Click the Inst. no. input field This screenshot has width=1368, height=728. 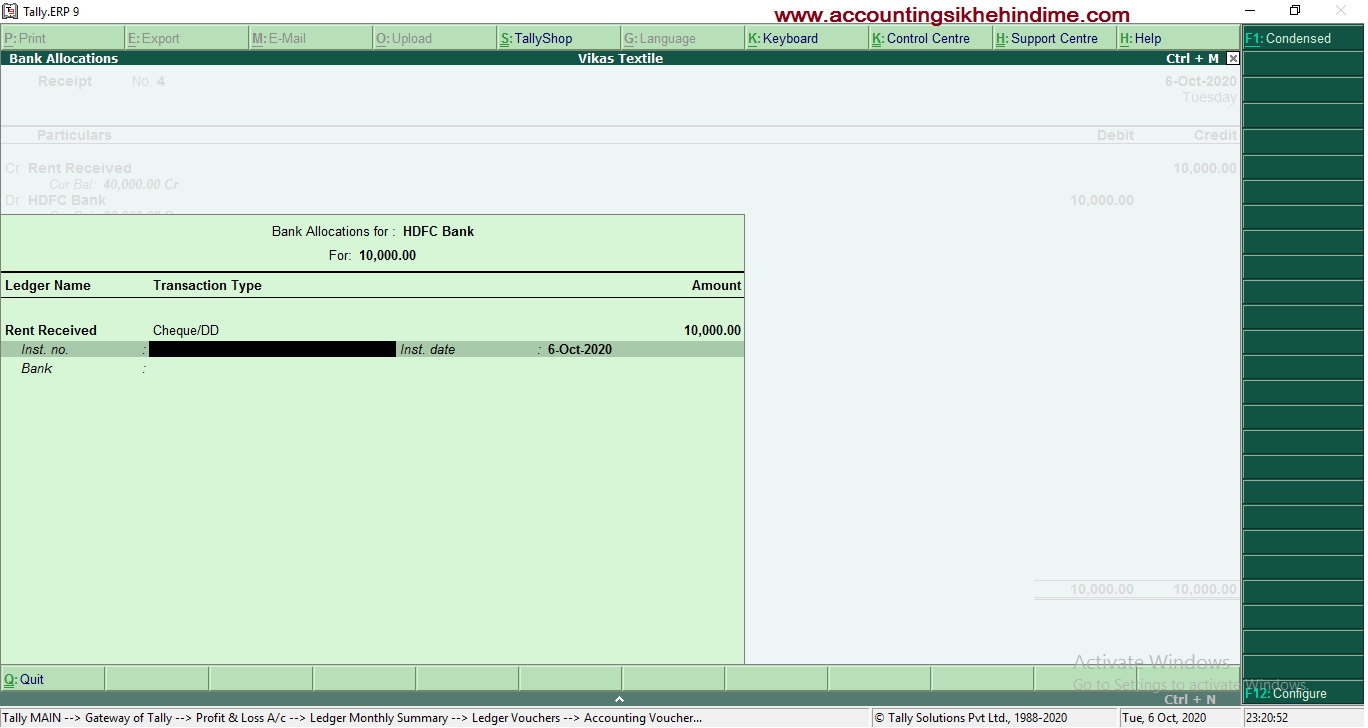272,349
